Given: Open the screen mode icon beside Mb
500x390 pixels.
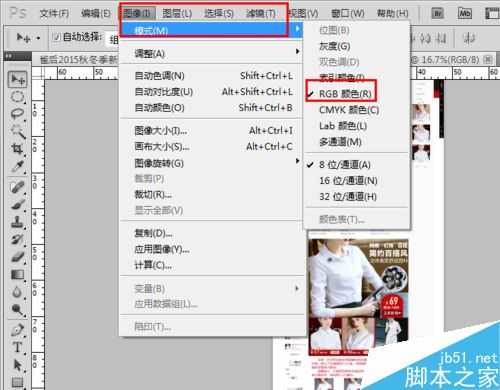Looking at the screenshot, I should tap(492, 14).
